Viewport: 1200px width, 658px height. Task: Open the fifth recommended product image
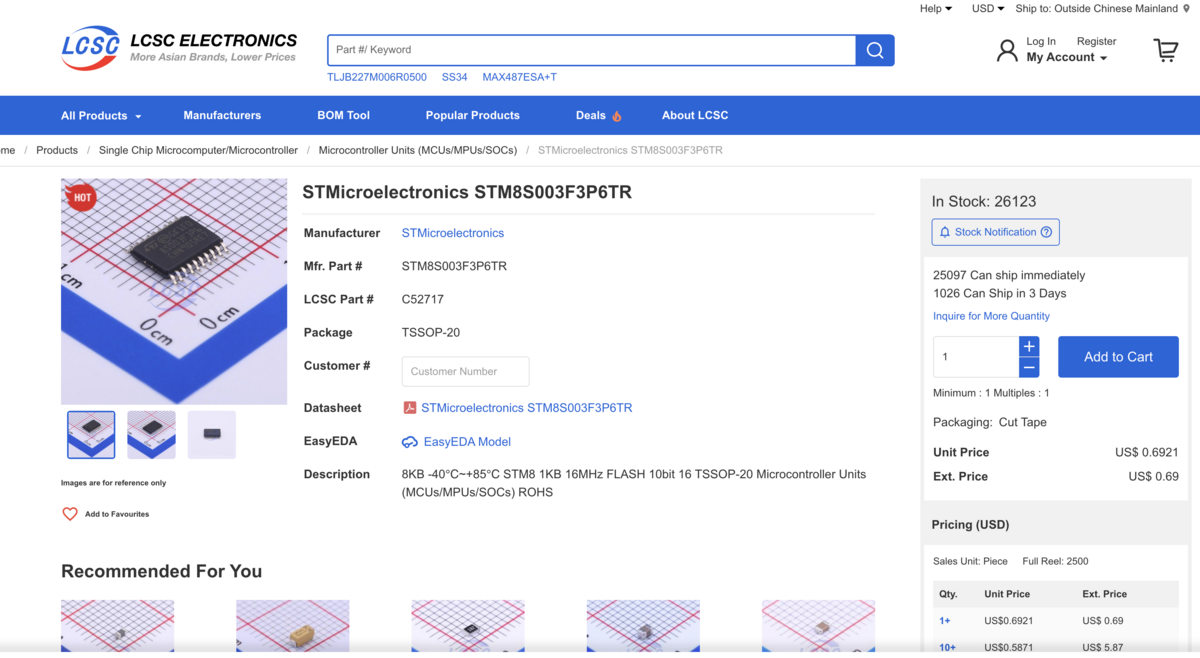[x=818, y=626]
